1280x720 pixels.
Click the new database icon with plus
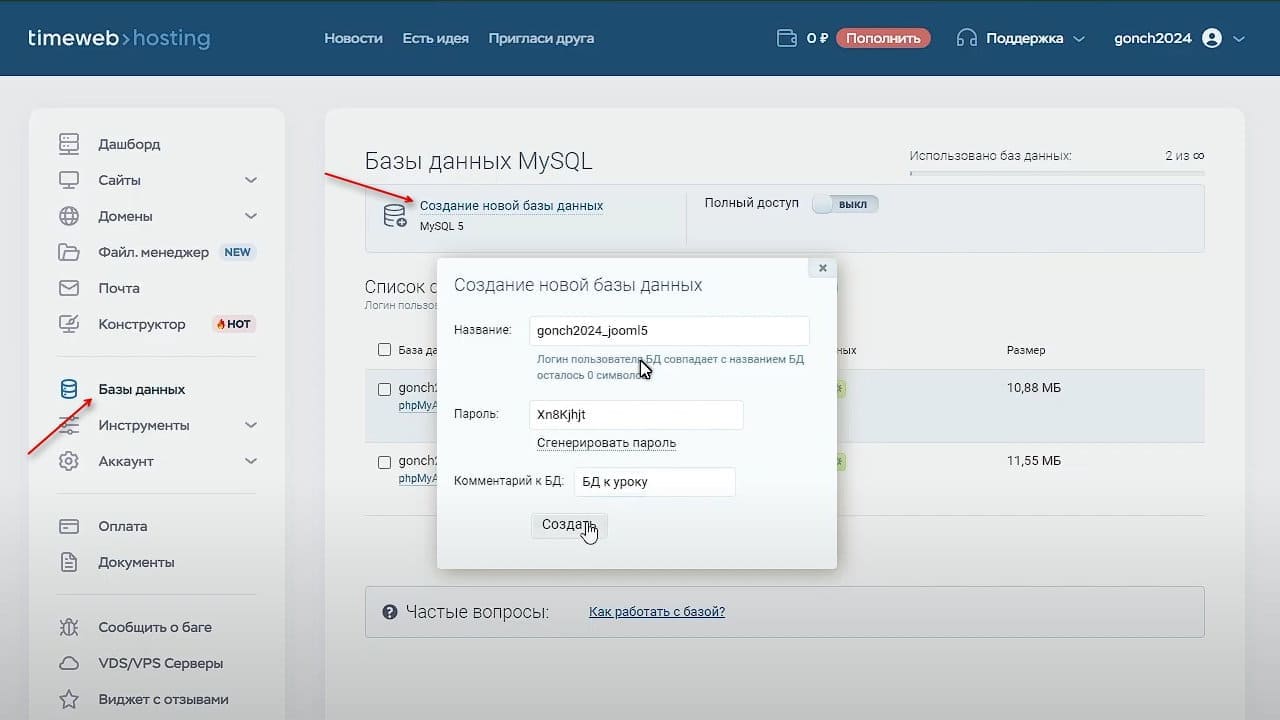pos(395,215)
